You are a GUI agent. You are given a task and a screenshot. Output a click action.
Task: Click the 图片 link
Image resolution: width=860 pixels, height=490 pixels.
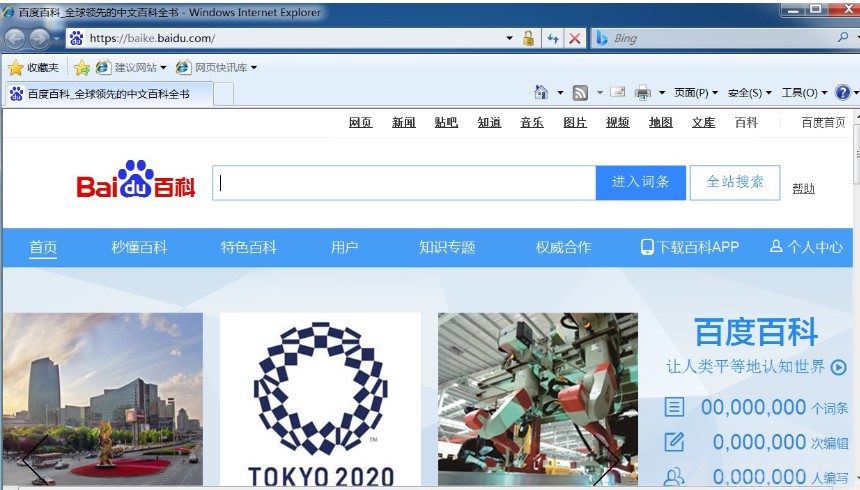point(575,122)
